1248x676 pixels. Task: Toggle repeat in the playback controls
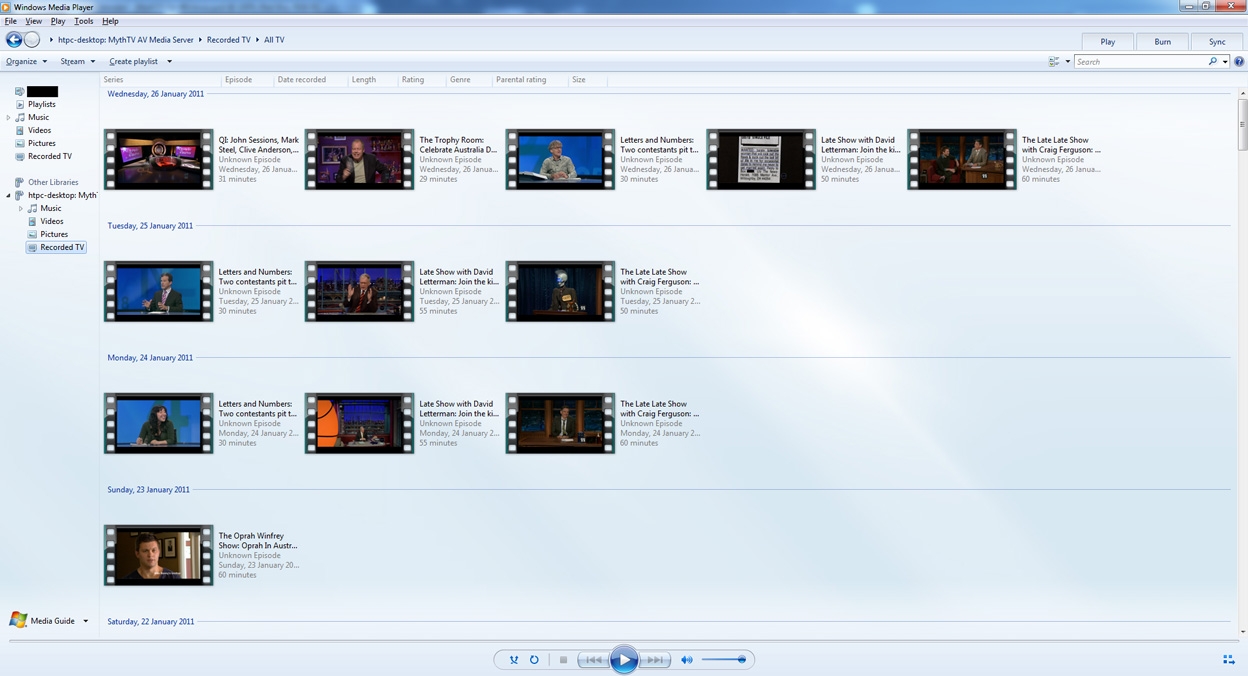coord(534,660)
